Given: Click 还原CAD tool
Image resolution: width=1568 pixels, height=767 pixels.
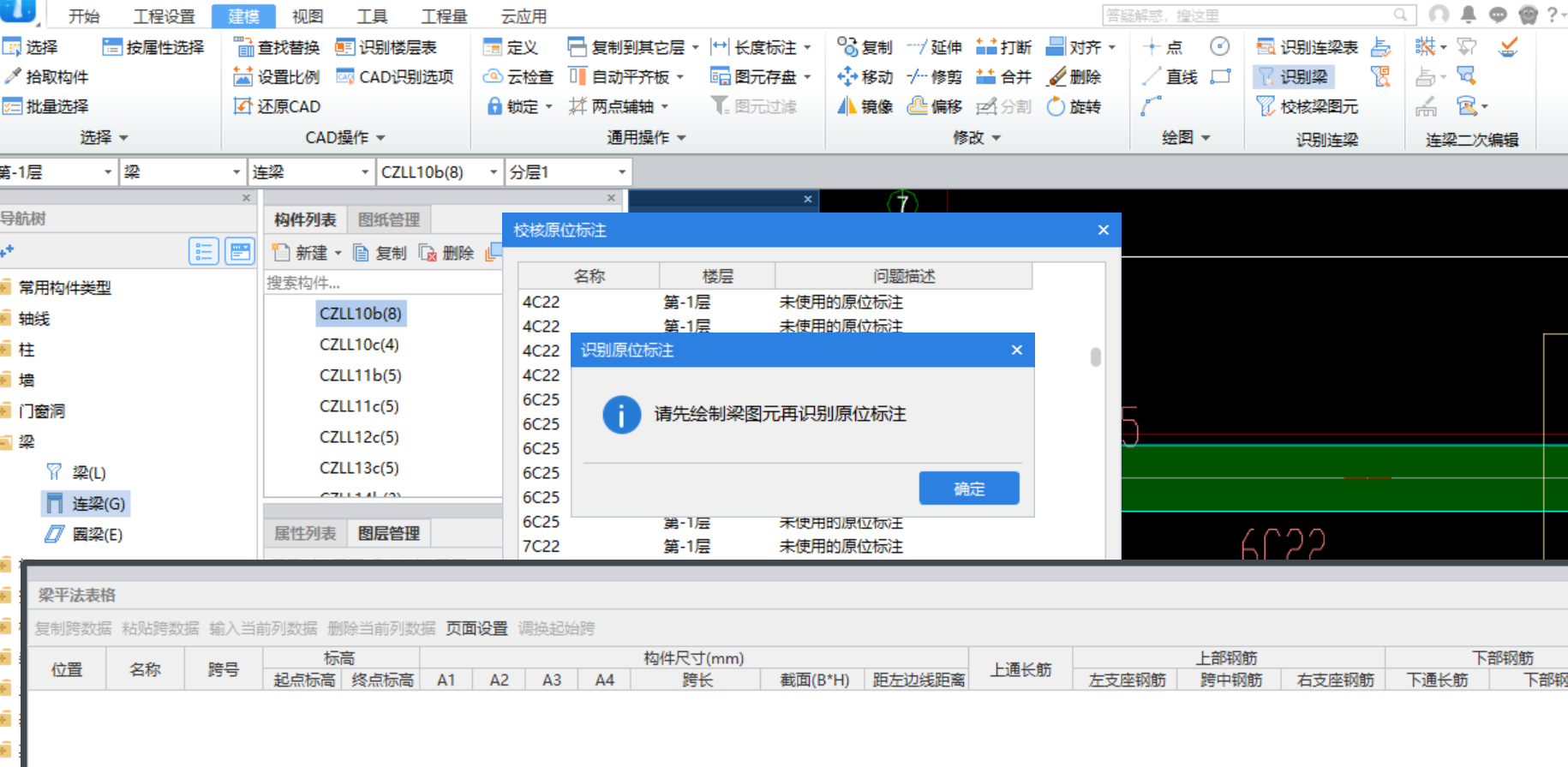Looking at the screenshot, I should point(278,106).
